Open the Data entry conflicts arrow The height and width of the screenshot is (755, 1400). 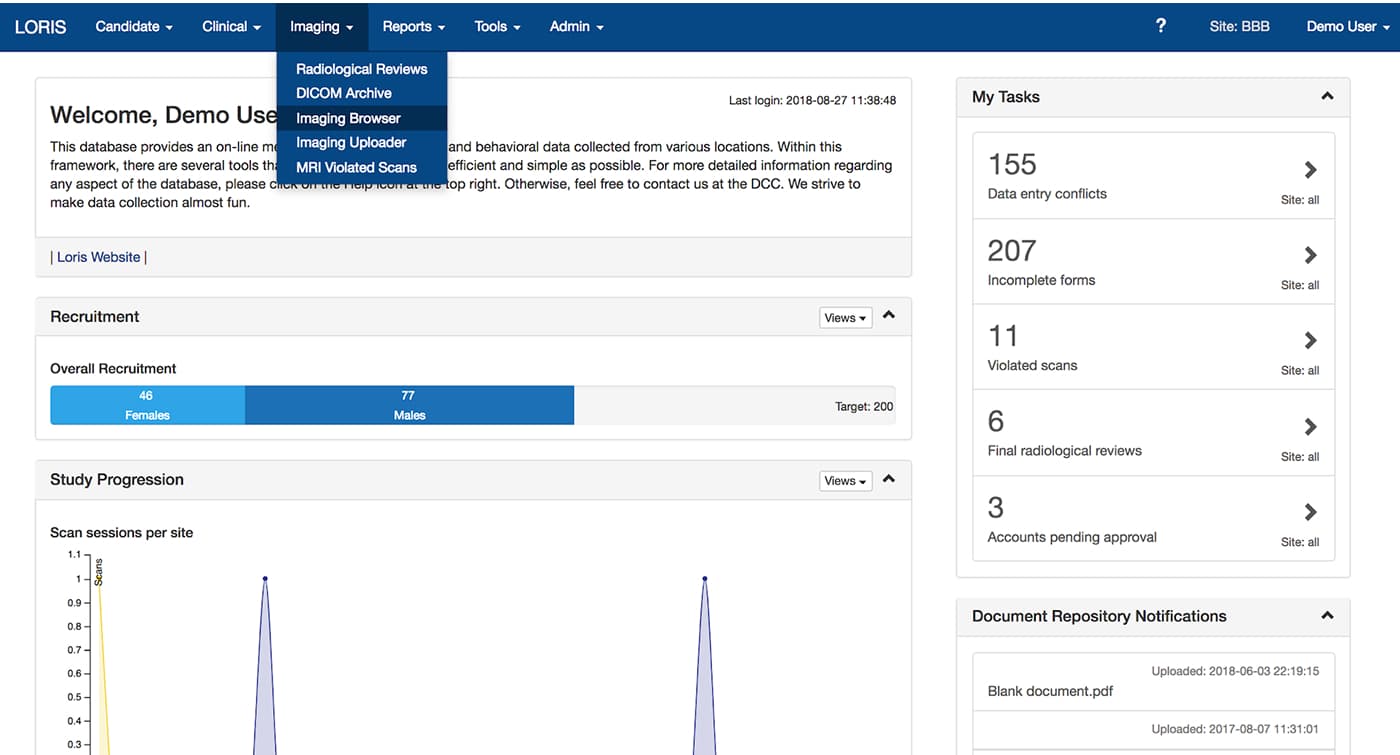point(1310,170)
